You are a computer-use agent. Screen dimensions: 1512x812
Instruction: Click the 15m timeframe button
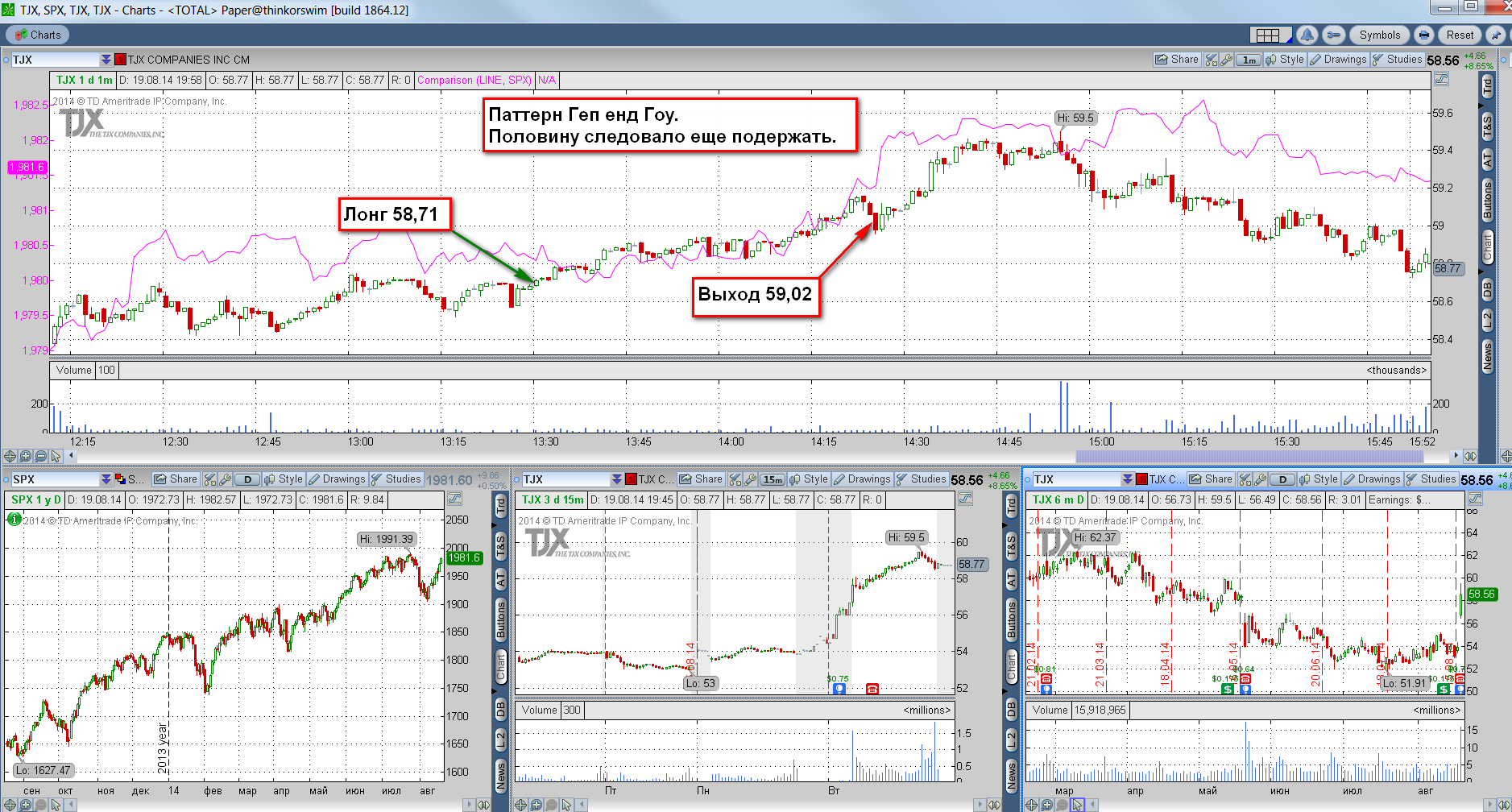click(773, 479)
